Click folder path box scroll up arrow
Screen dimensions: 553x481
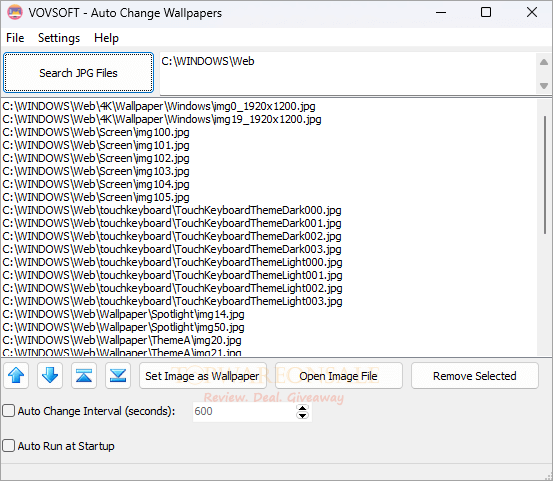coord(544,62)
